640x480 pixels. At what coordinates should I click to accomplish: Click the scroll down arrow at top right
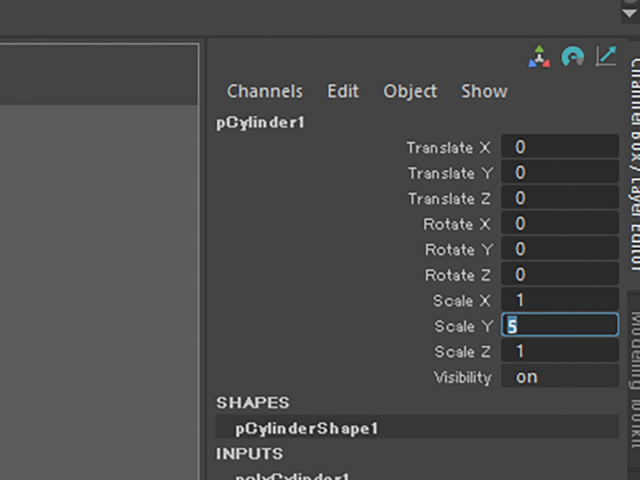(x=629, y=14)
